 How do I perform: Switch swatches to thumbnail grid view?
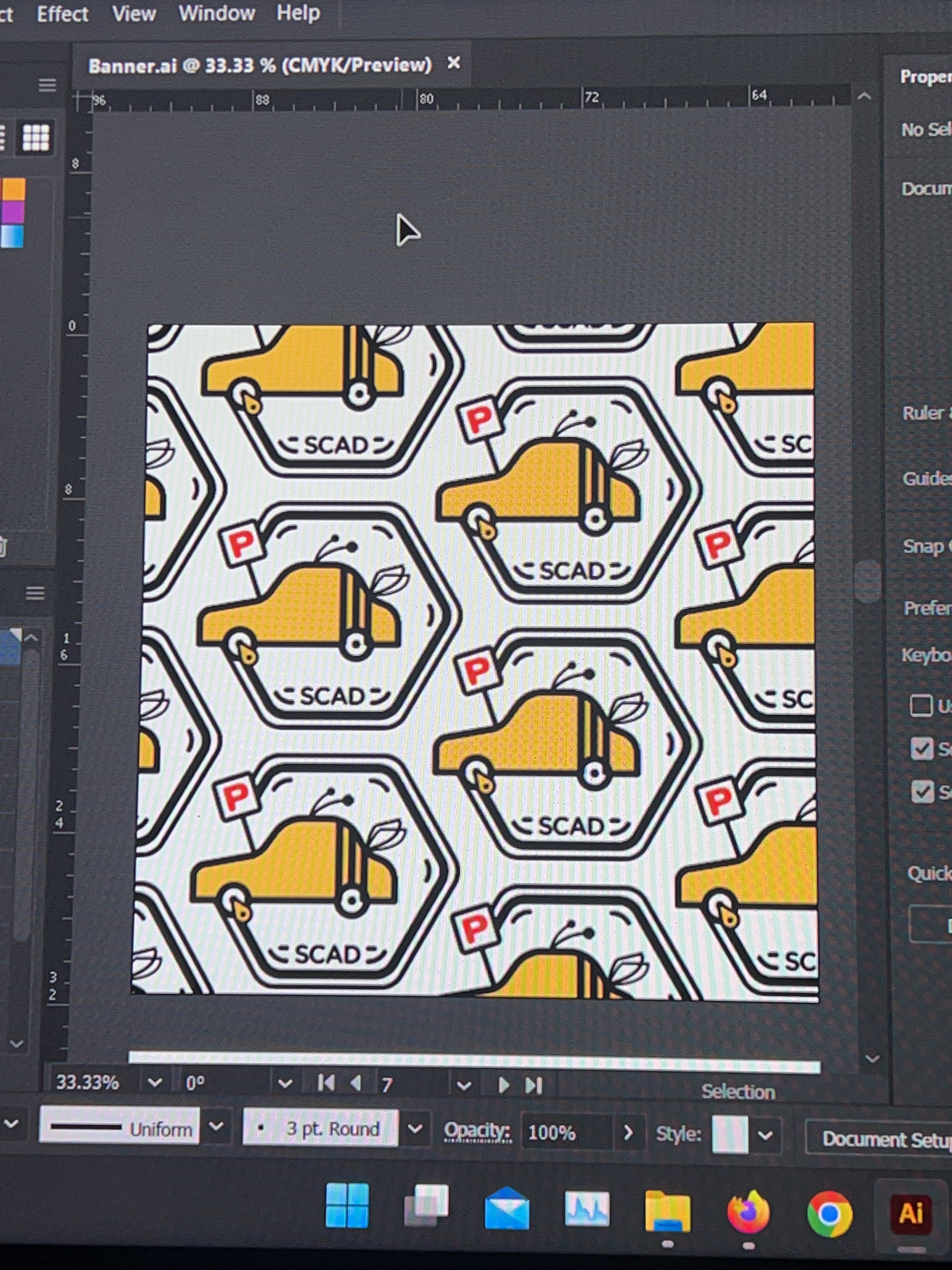[36, 137]
